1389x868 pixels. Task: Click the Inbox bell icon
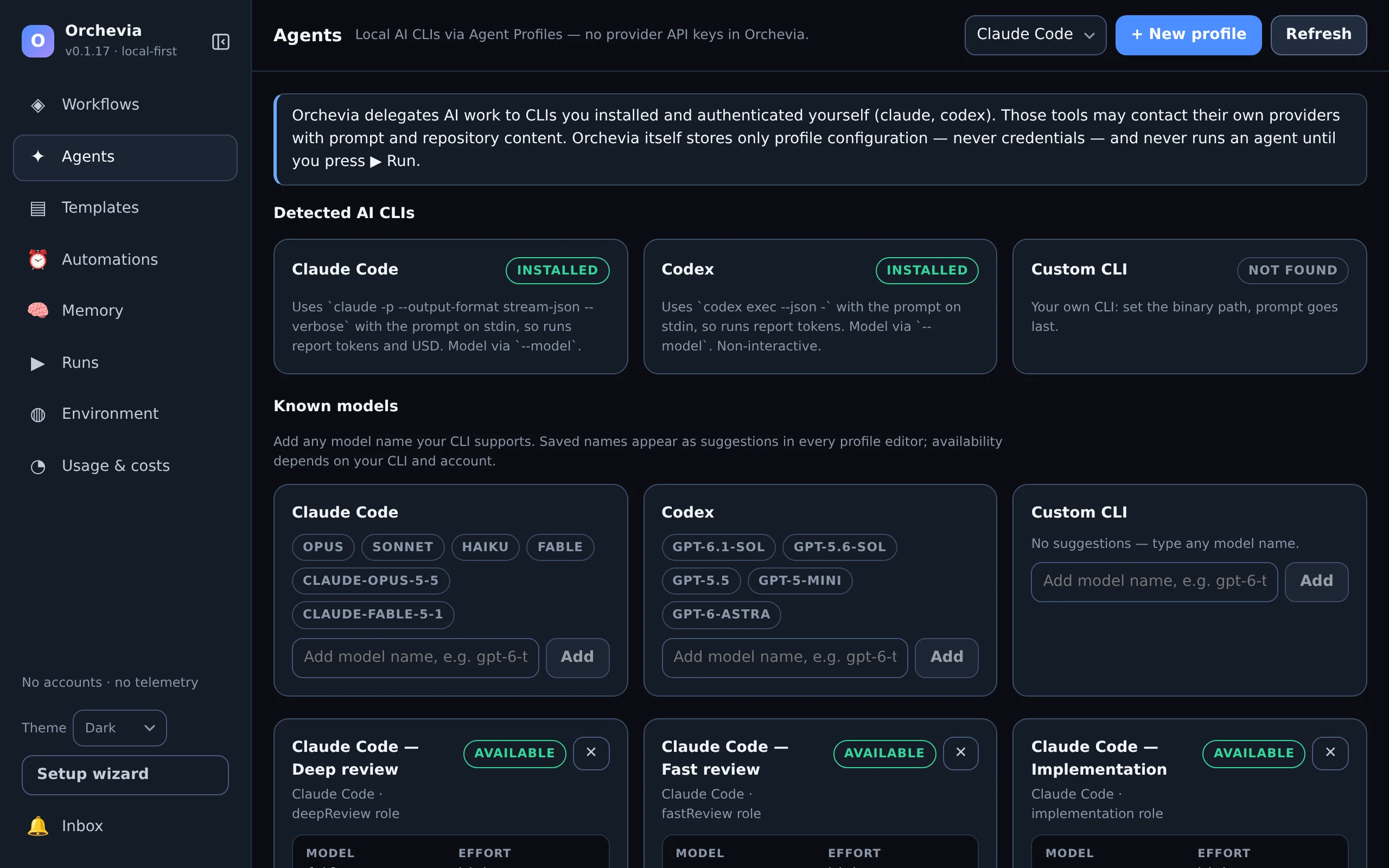click(x=38, y=826)
